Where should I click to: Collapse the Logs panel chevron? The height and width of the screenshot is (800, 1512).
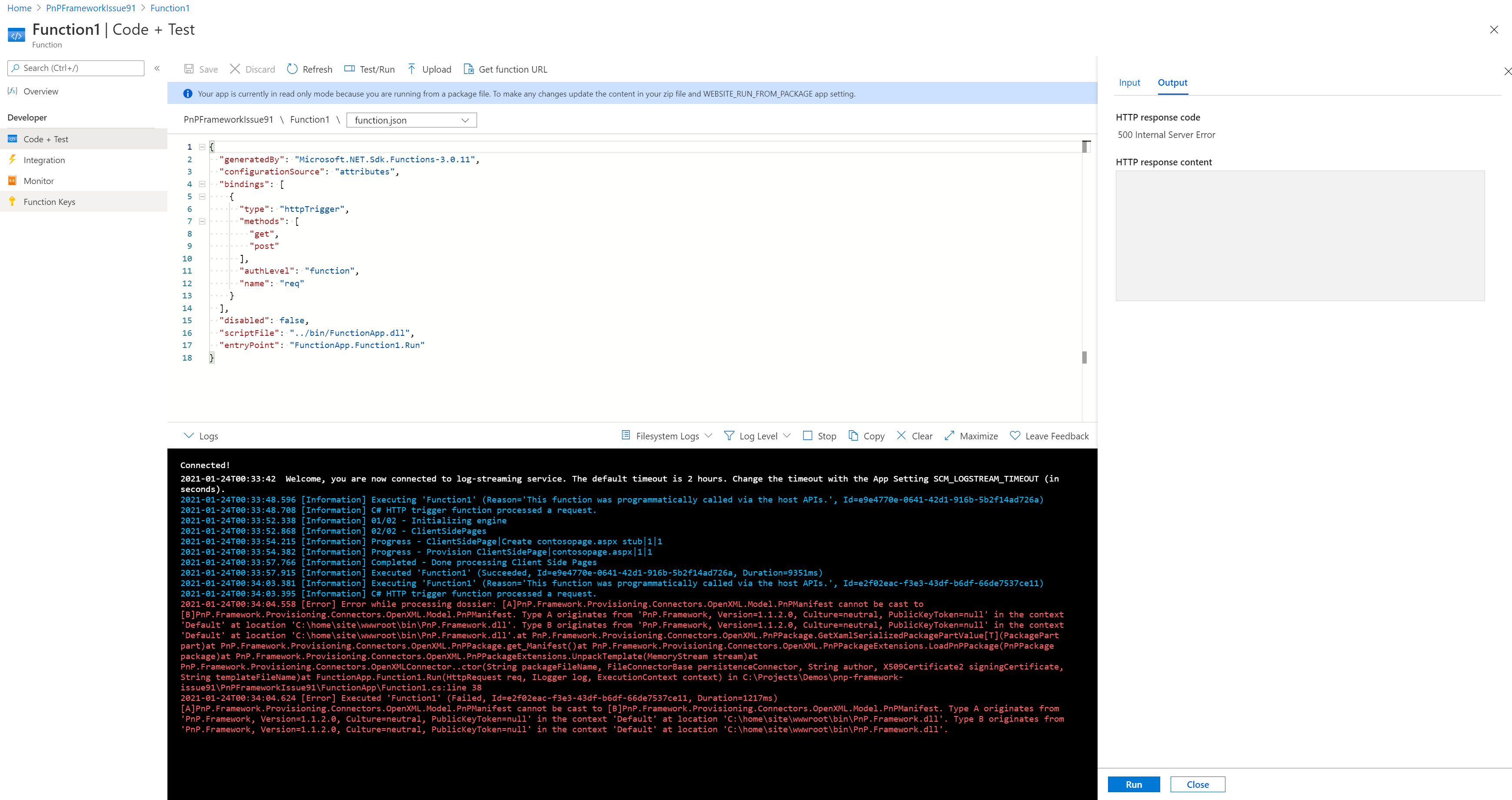(x=188, y=436)
